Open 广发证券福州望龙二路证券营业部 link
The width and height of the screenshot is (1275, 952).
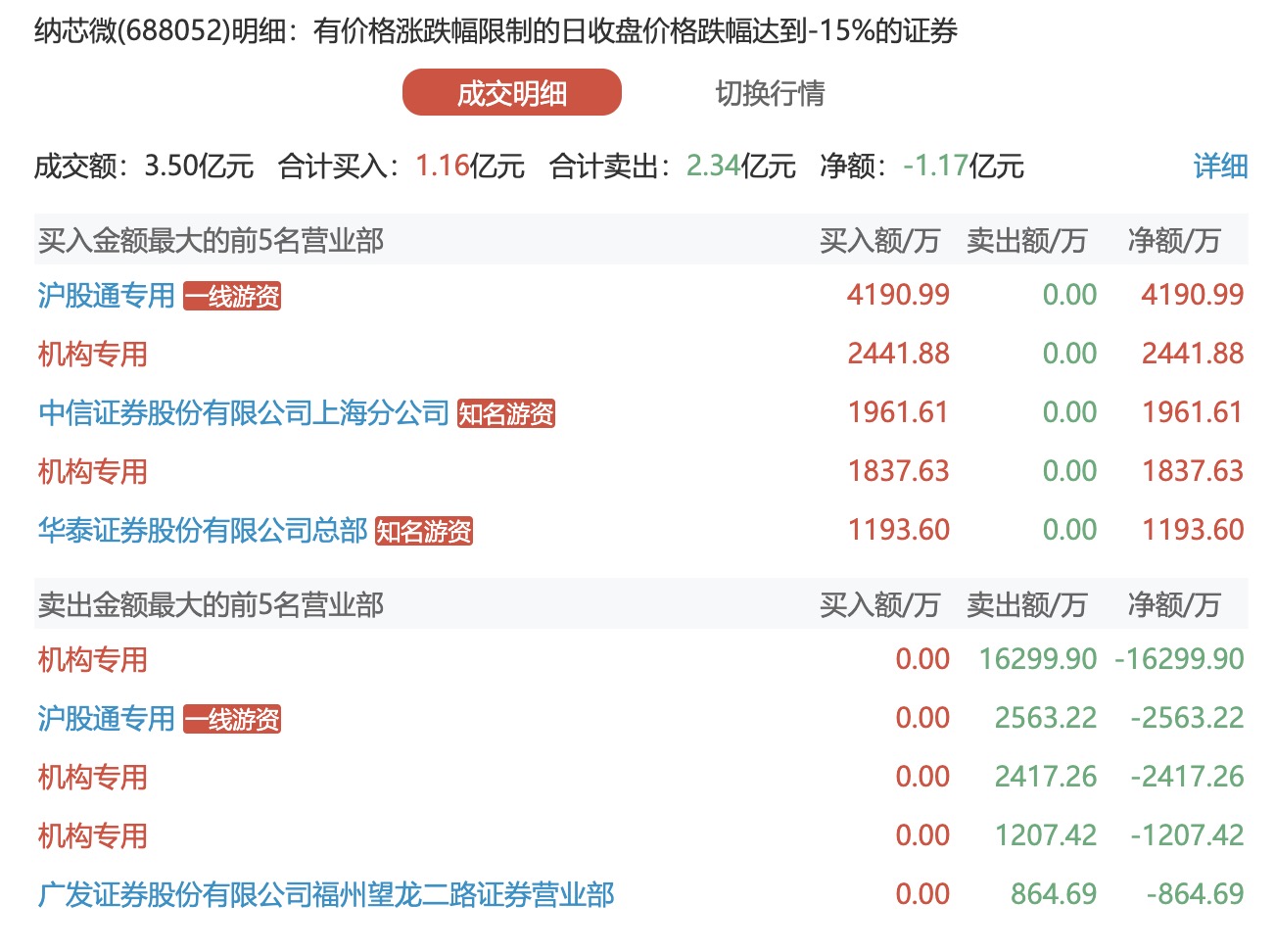pyautogui.click(x=326, y=894)
